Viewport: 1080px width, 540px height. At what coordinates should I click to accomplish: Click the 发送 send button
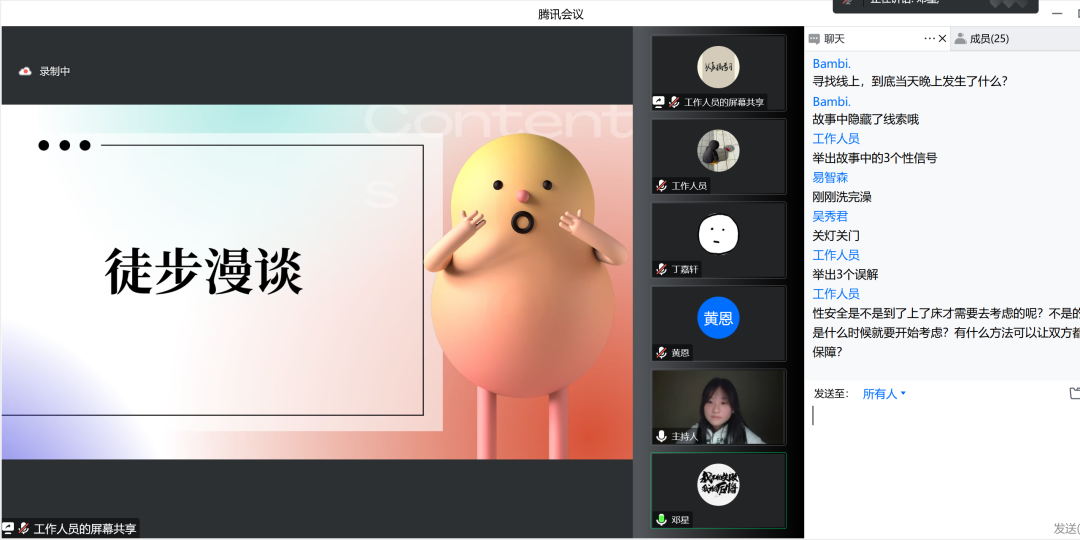1066,528
